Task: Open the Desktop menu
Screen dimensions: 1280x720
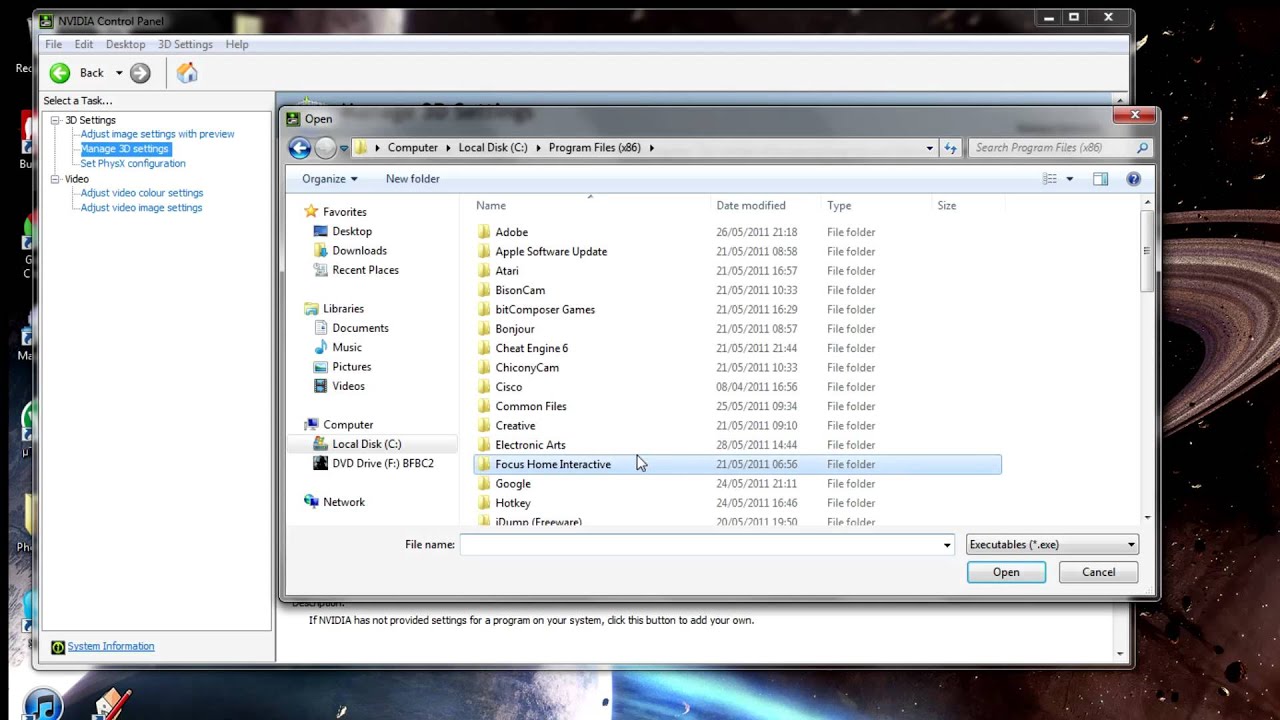Action: tap(125, 44)
